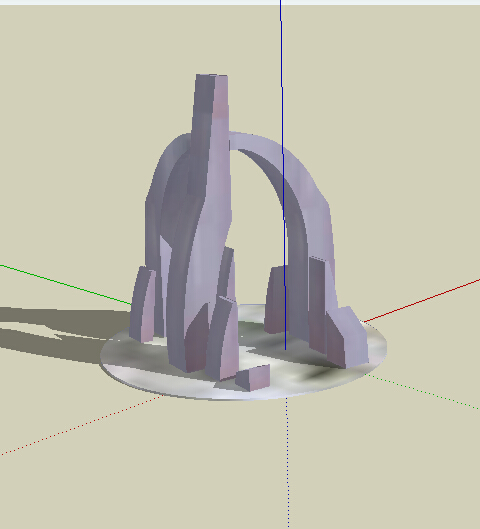Select the small block at the base's front edge
The image size is (480, 529).
coord(253,378)
